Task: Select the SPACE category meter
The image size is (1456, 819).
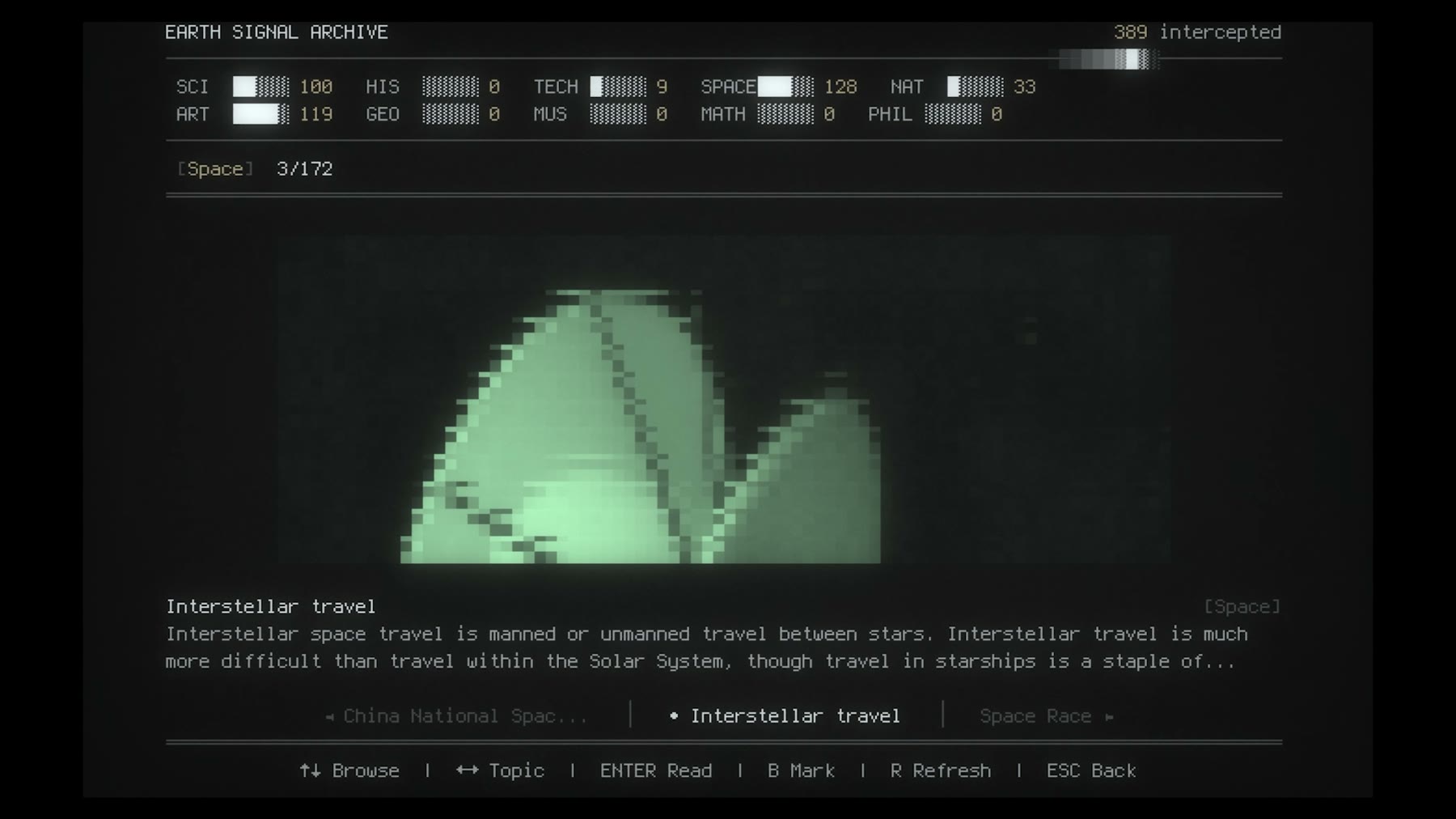Action: coord(785,87)
